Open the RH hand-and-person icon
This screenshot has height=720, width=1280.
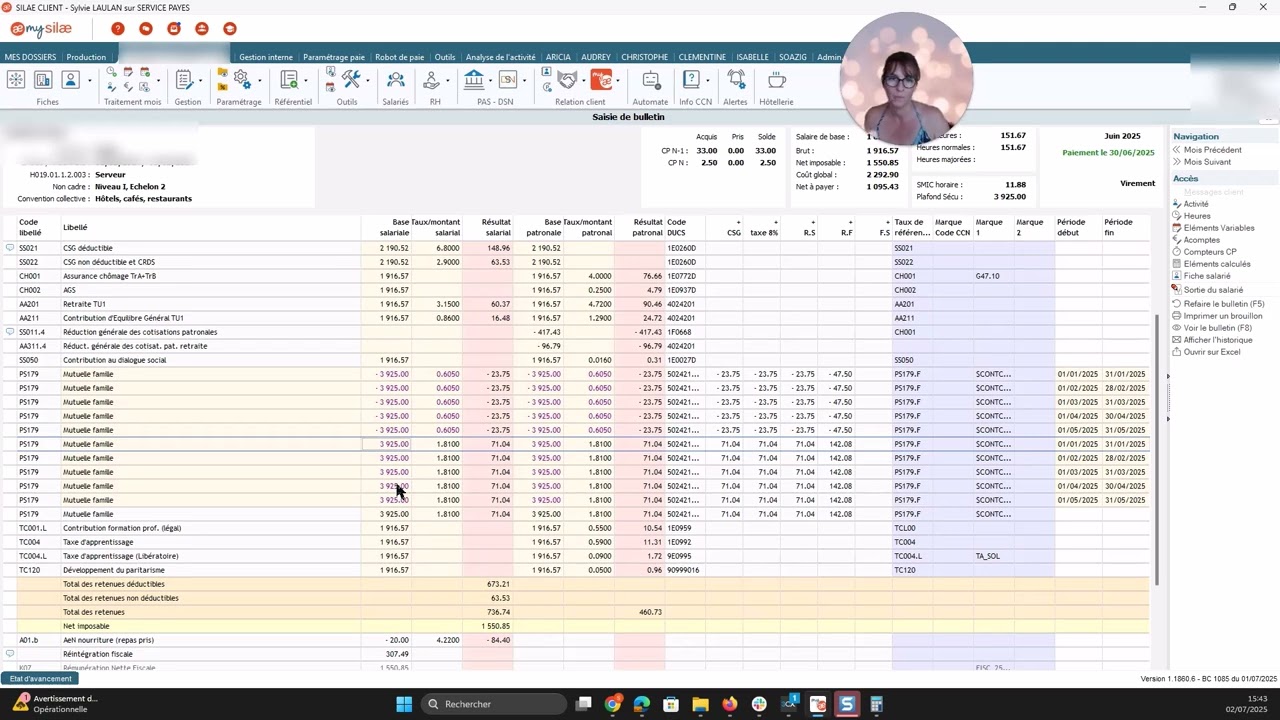click(x=431, y=80)
